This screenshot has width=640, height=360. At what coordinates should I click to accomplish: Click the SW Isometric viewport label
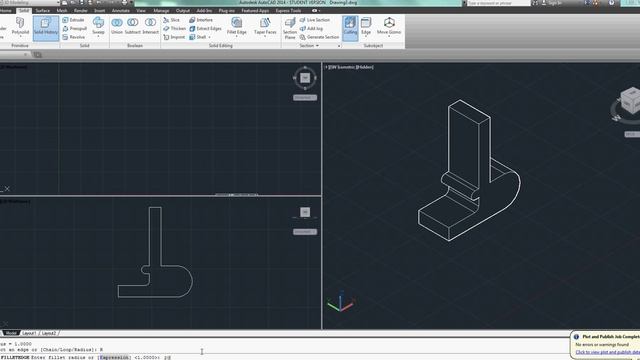coord(350,67)
